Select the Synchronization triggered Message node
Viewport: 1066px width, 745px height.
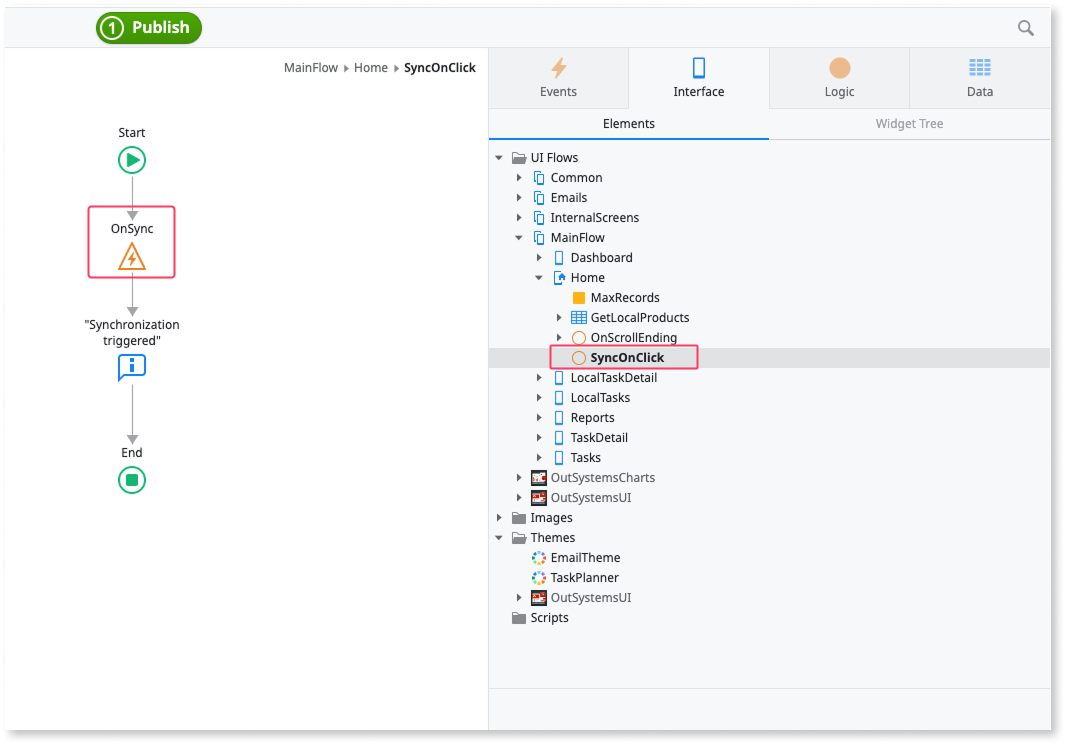click(x=131, y=367)
